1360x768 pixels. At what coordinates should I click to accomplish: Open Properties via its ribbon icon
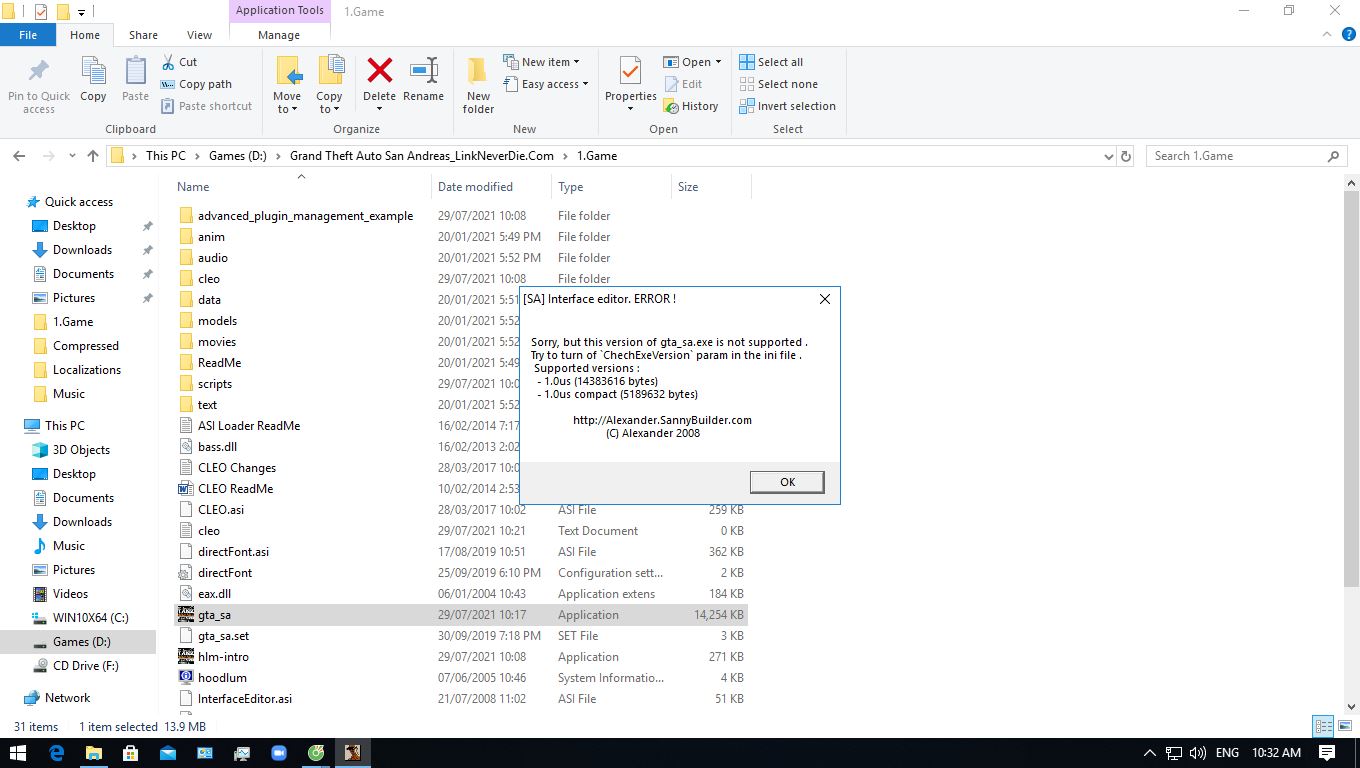click(630, 78)
